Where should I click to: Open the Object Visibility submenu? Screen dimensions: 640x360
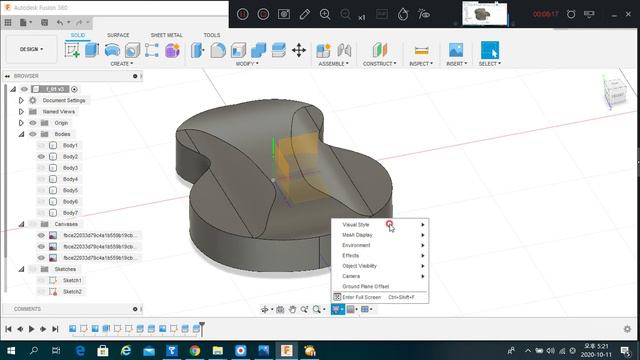pyautogui.click(x=380, y=266)
